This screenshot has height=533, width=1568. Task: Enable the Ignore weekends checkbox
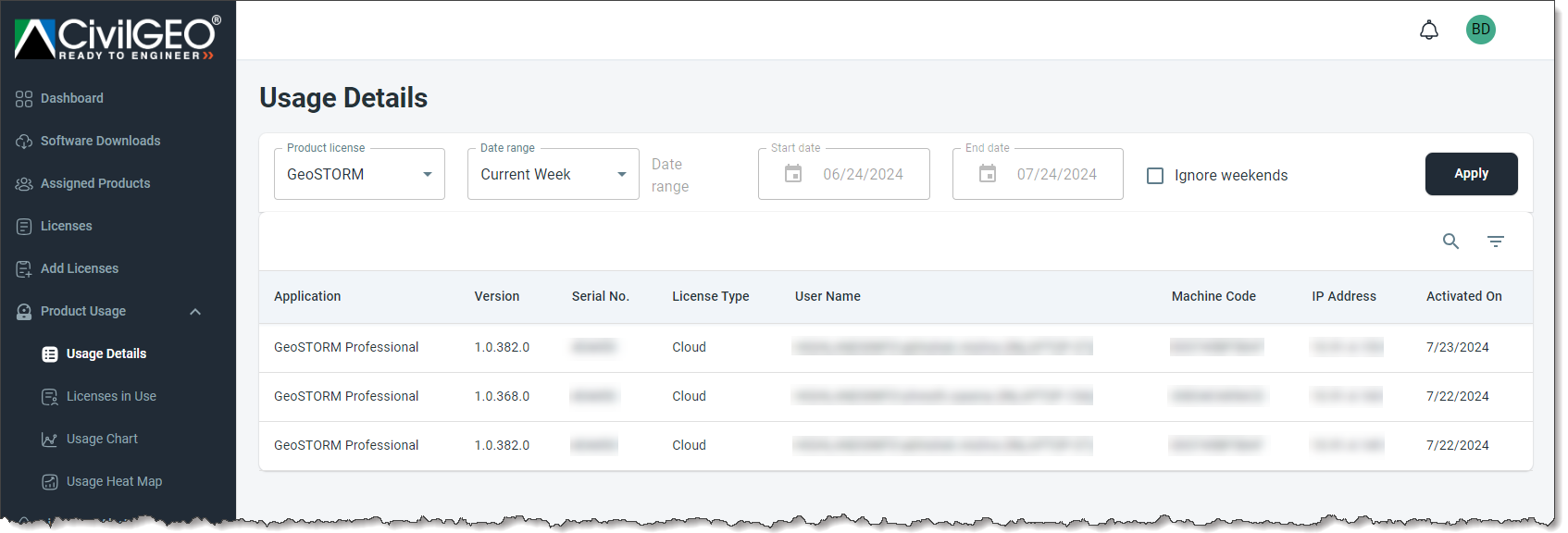pos(1155,176)
